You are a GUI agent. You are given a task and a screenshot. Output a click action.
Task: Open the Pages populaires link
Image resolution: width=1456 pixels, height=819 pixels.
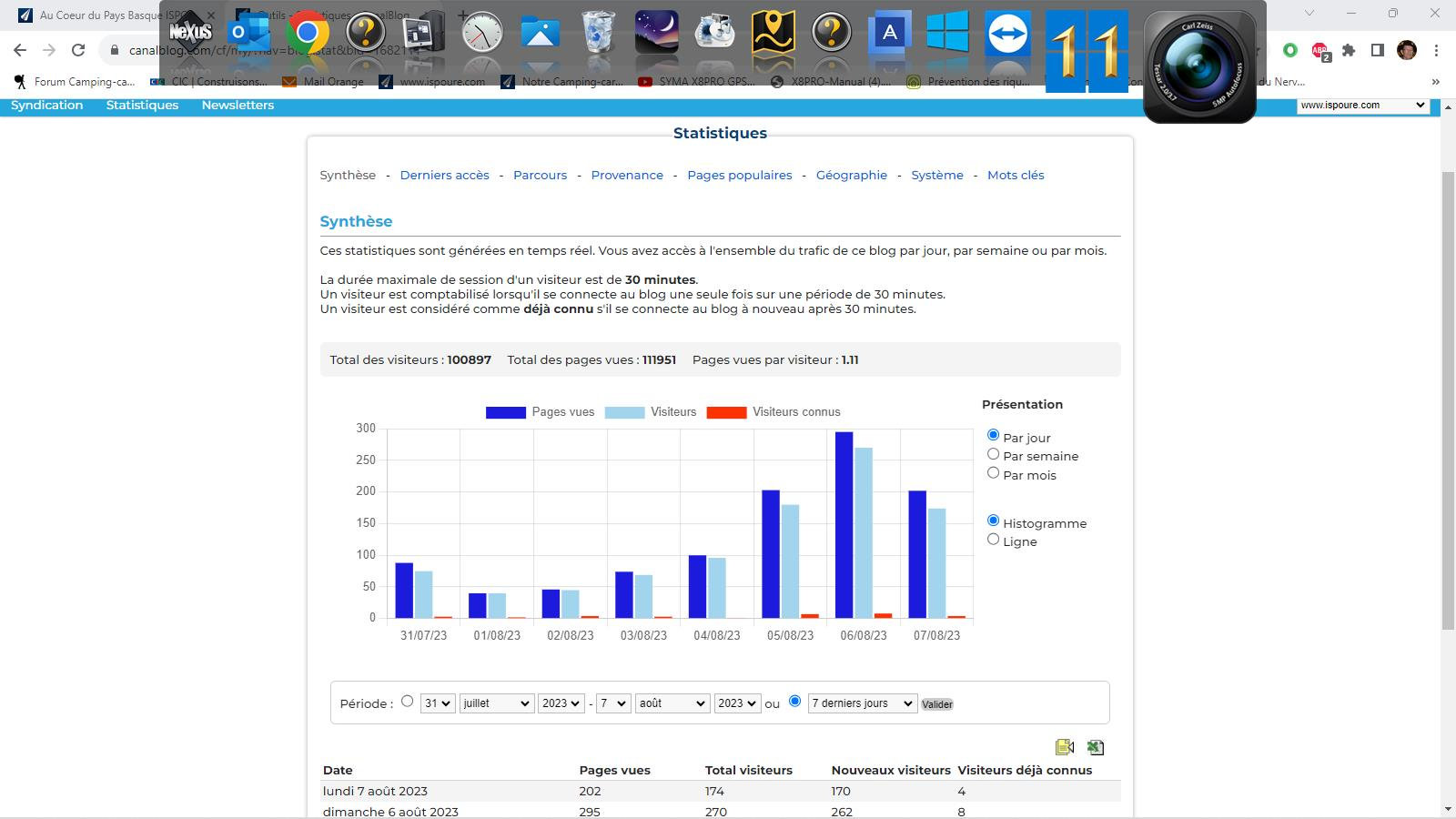tap(740, 175)
